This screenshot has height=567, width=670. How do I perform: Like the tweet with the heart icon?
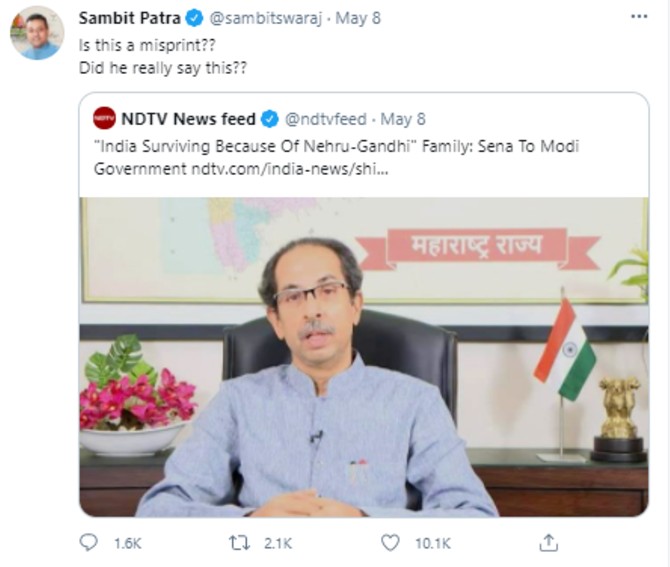pos(390,543)
